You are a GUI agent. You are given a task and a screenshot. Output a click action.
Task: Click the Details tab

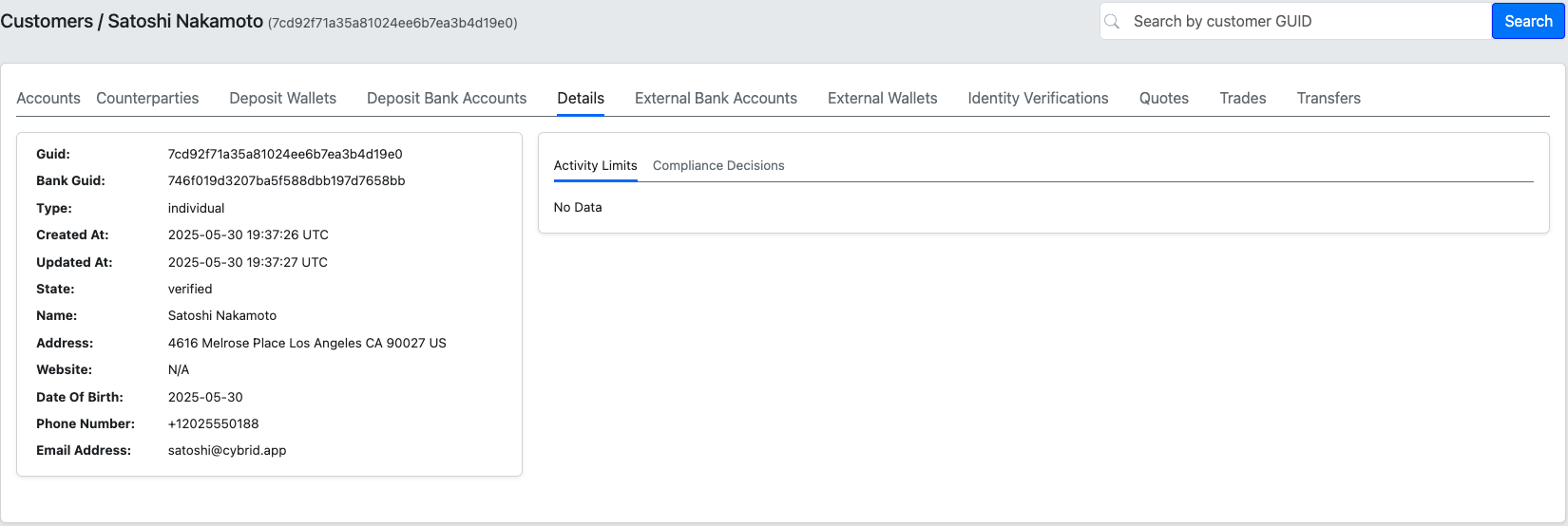tap(581, 98)
